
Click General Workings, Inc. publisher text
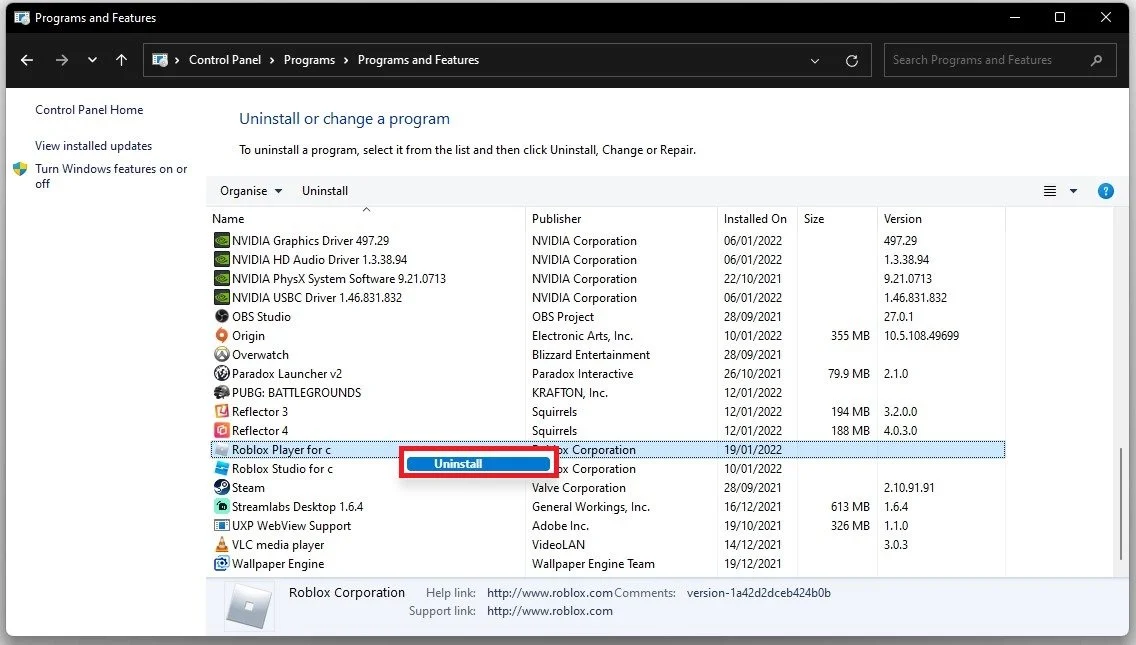(x=590, y=507)
